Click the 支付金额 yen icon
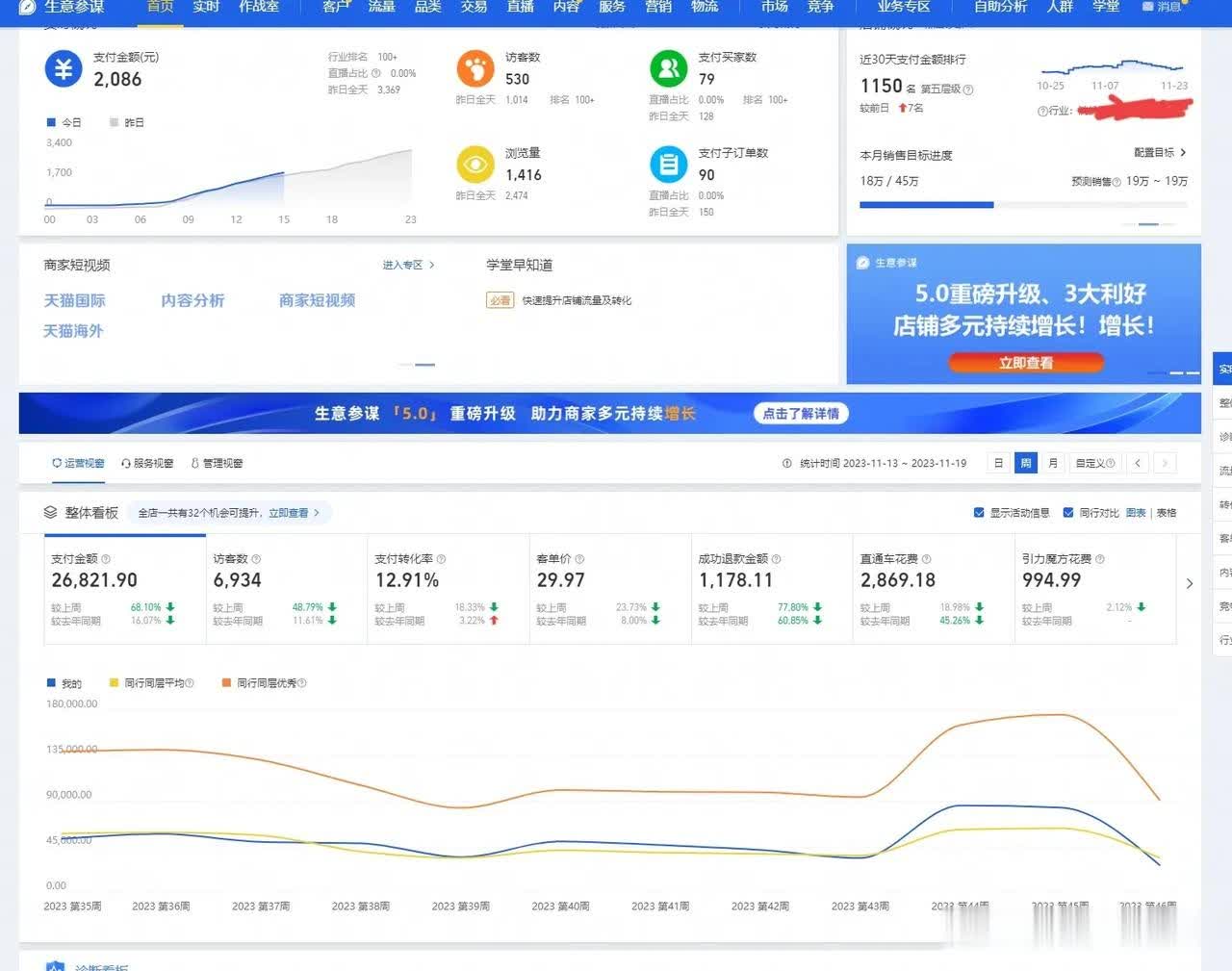 pos(64,69)
